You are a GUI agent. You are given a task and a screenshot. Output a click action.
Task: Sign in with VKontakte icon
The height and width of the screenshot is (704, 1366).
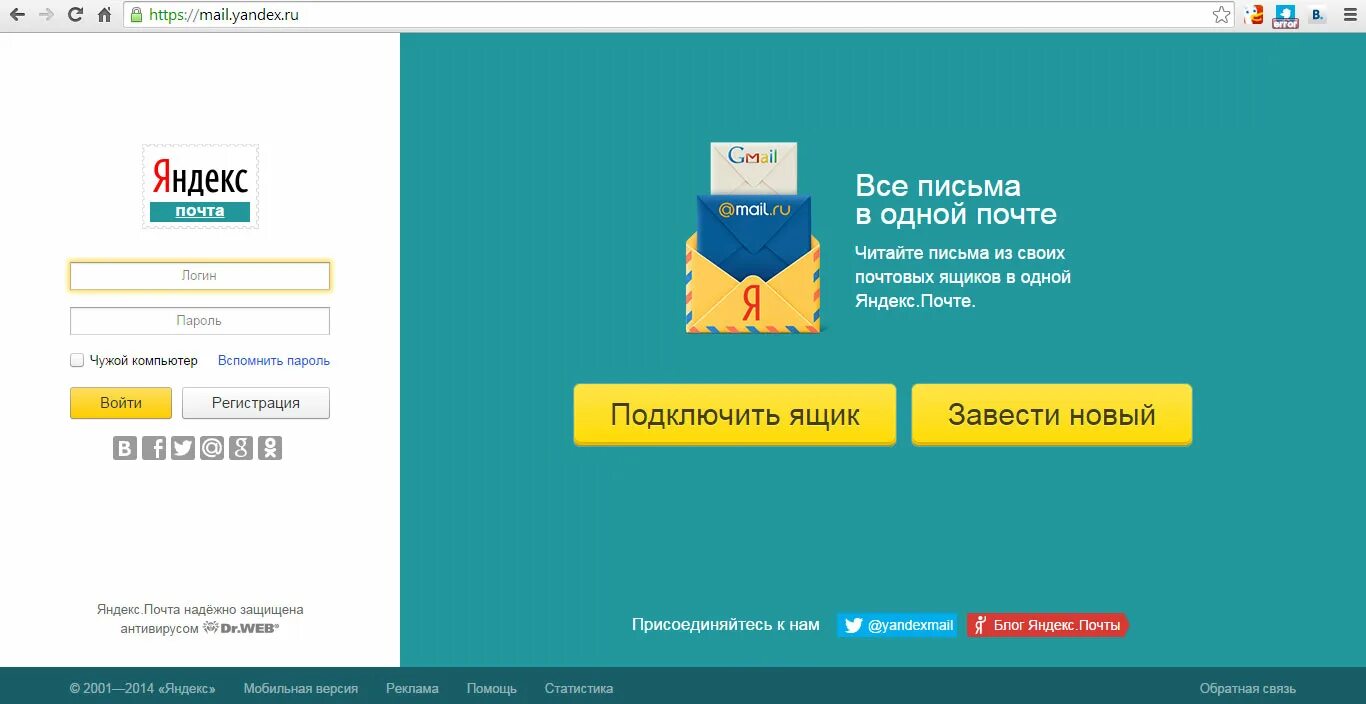pos(125,448)
